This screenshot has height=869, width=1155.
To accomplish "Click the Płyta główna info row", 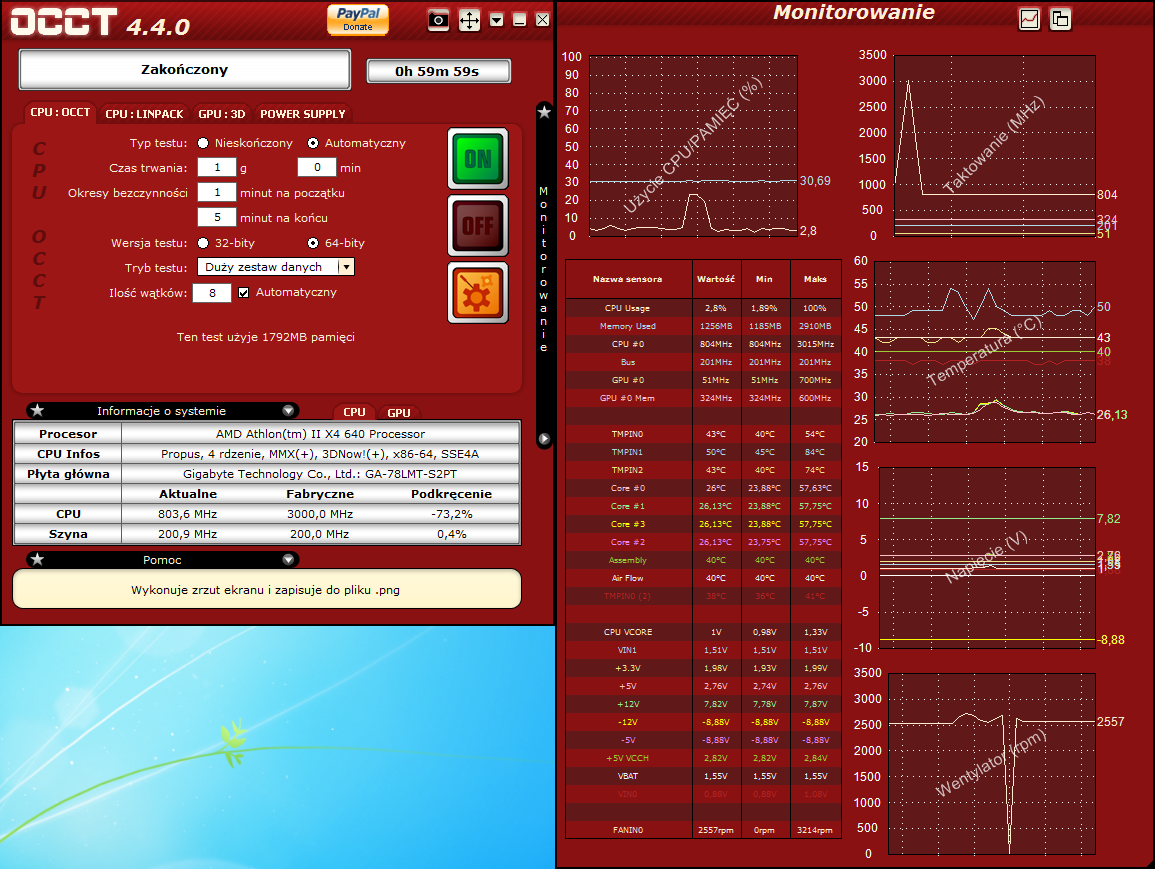I will click(267, 474).
